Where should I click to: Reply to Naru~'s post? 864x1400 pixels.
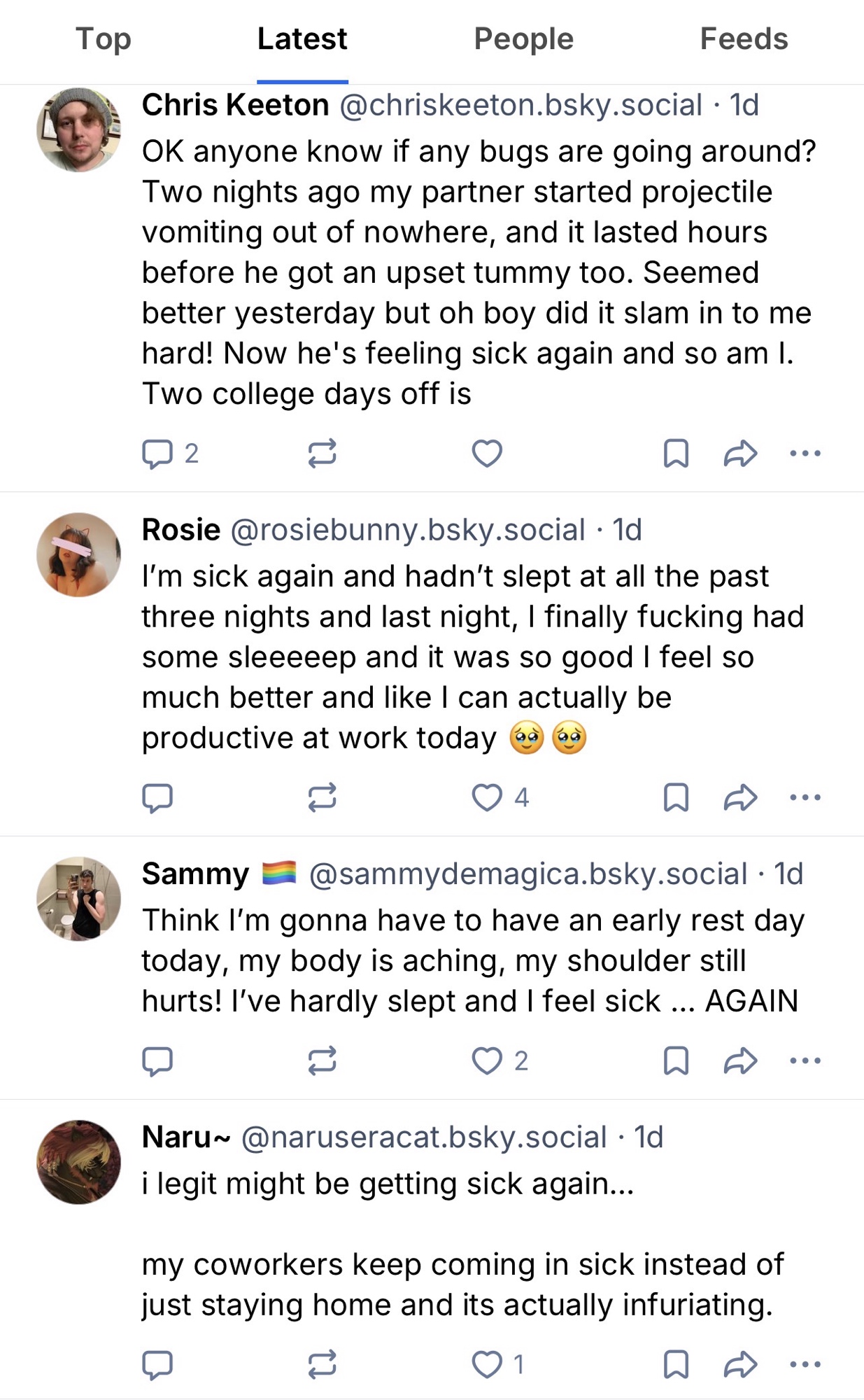(157, 1364)
